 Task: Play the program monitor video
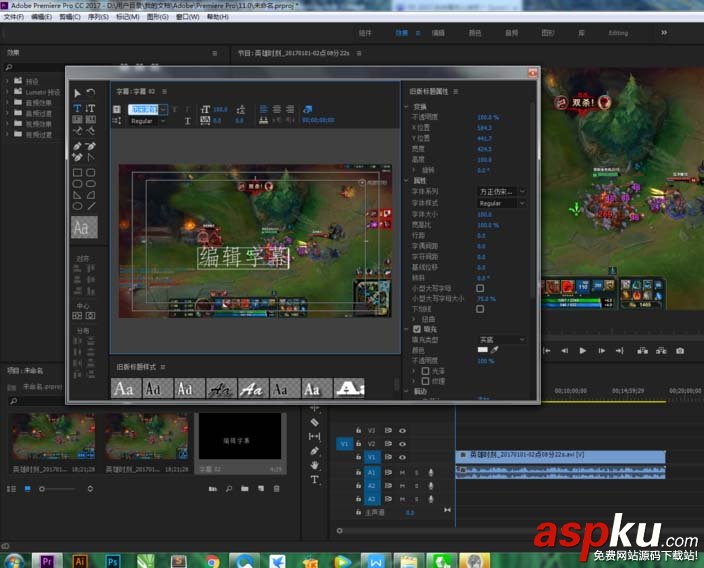[x=582, y=351]
